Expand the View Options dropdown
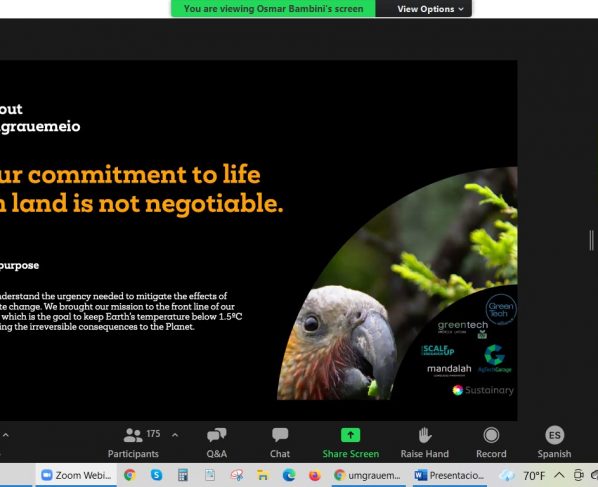This screenshot has width=598, height=487. (430, 9)
